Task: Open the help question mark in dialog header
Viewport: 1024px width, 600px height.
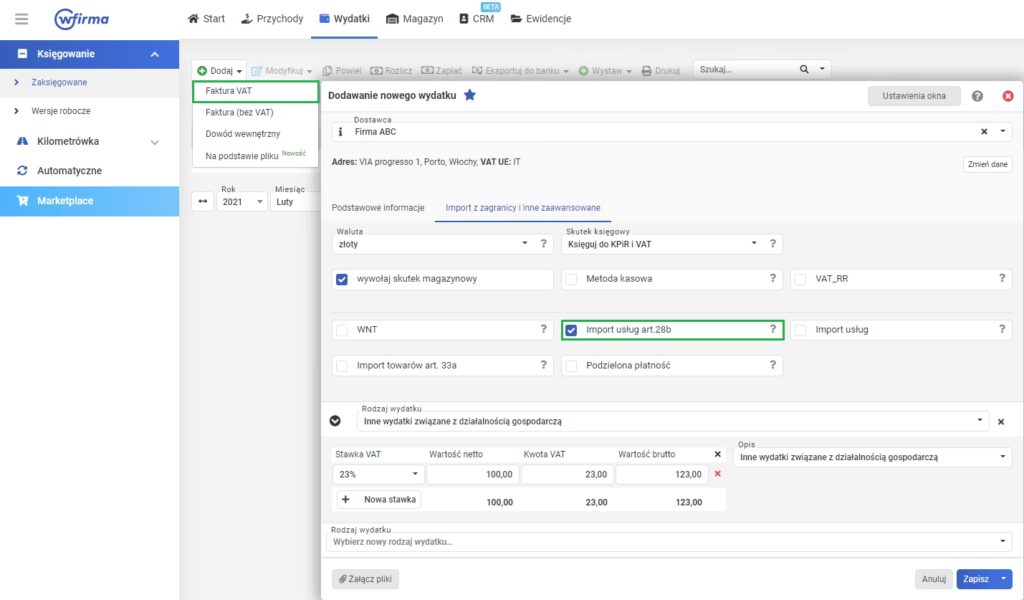Action: click(977, 96)
